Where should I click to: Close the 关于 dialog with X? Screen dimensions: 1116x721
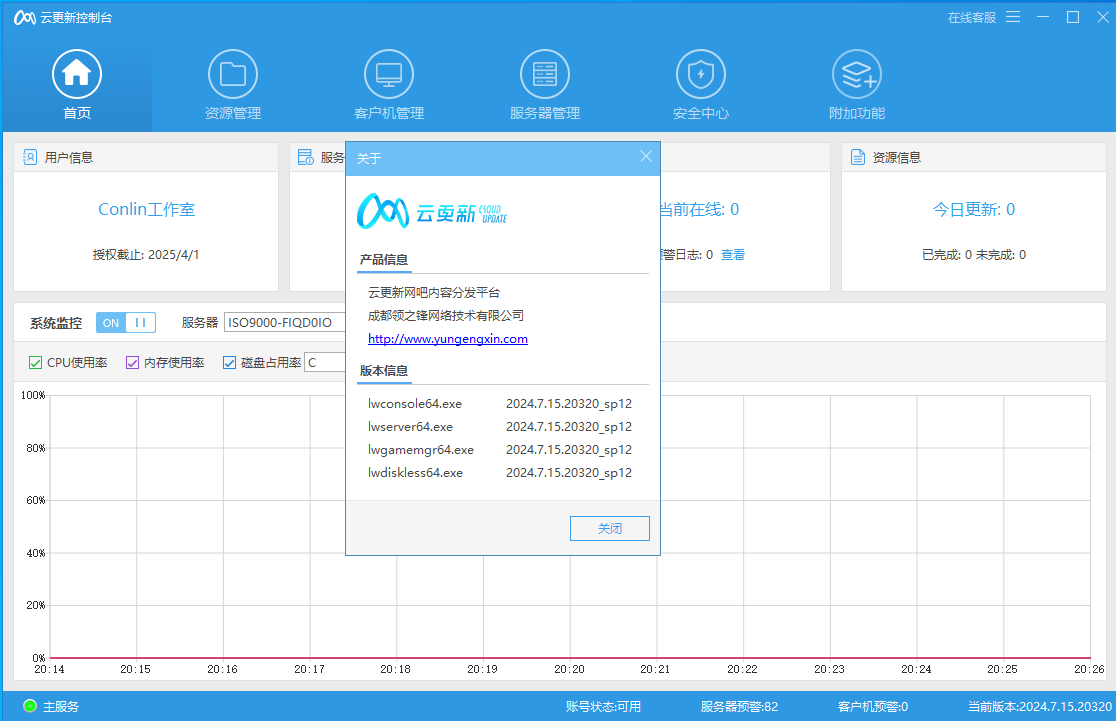click(x=646, y=157)
